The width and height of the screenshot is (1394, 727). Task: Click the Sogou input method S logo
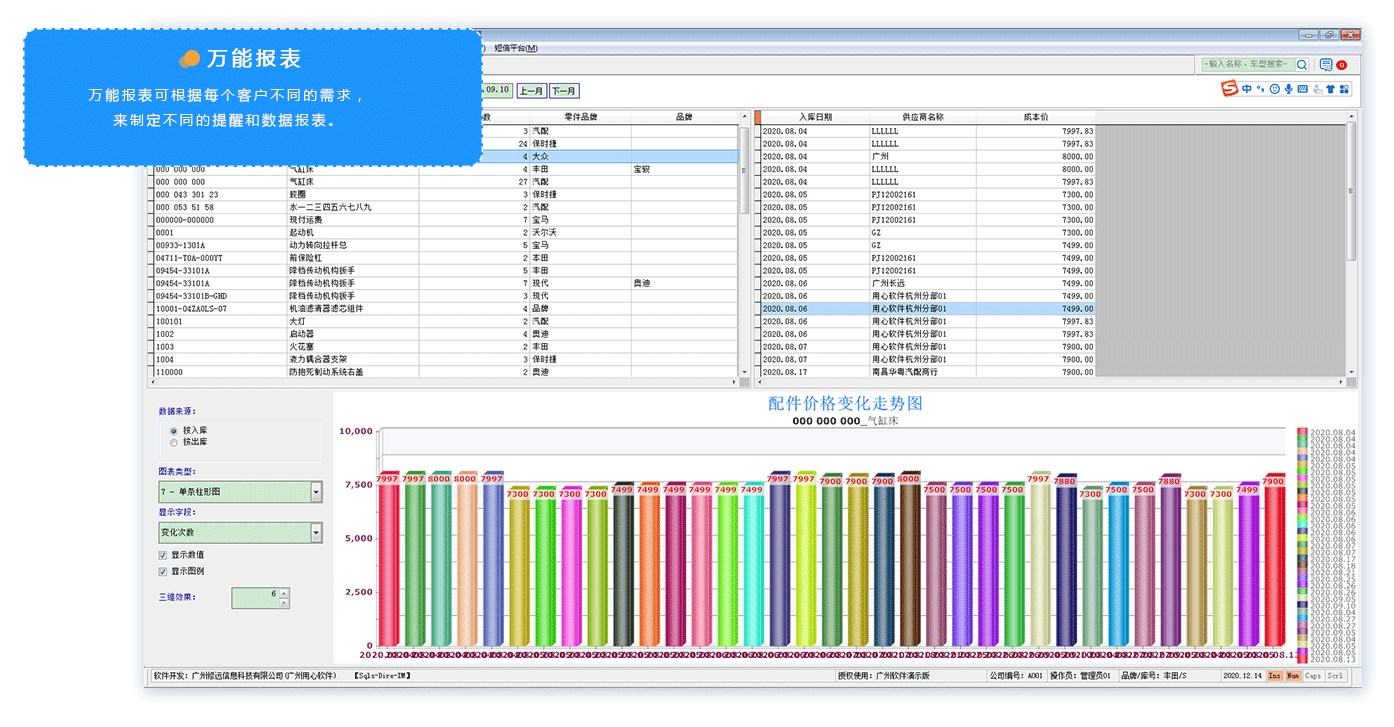pyautogui.click(x=1230, y=89)
